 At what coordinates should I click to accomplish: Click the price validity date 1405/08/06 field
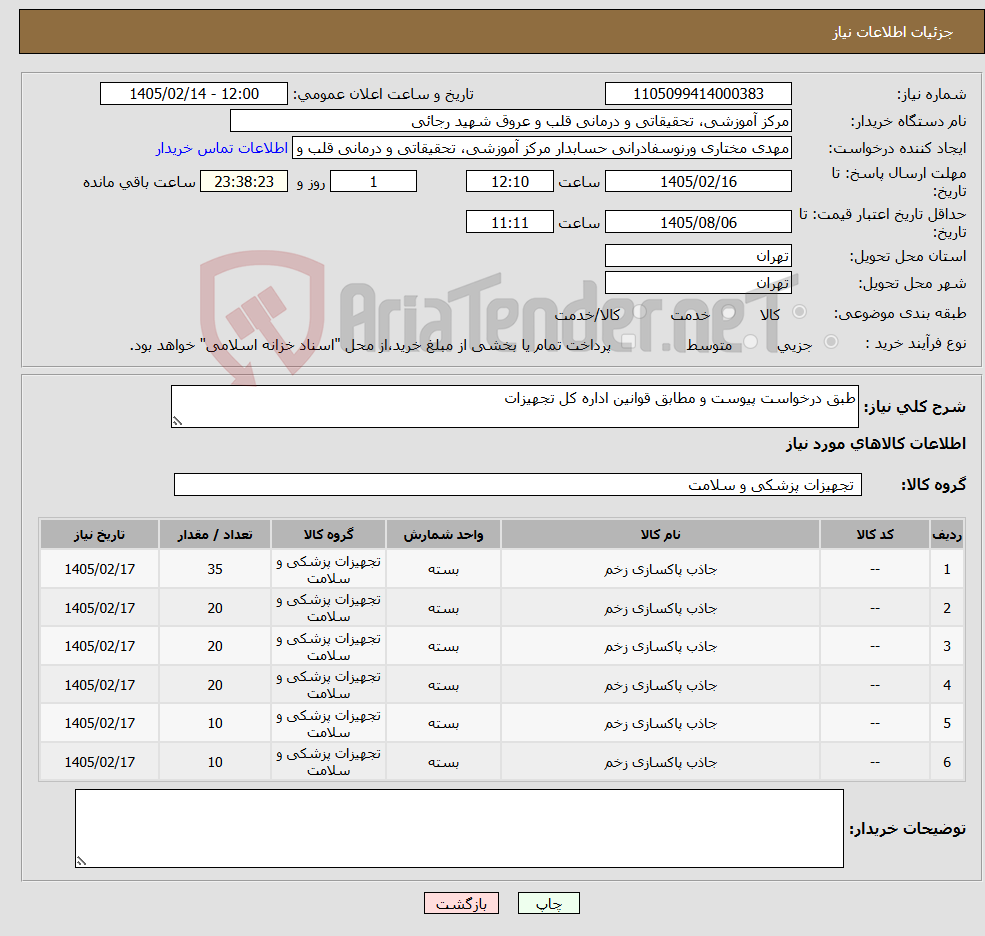698,222
